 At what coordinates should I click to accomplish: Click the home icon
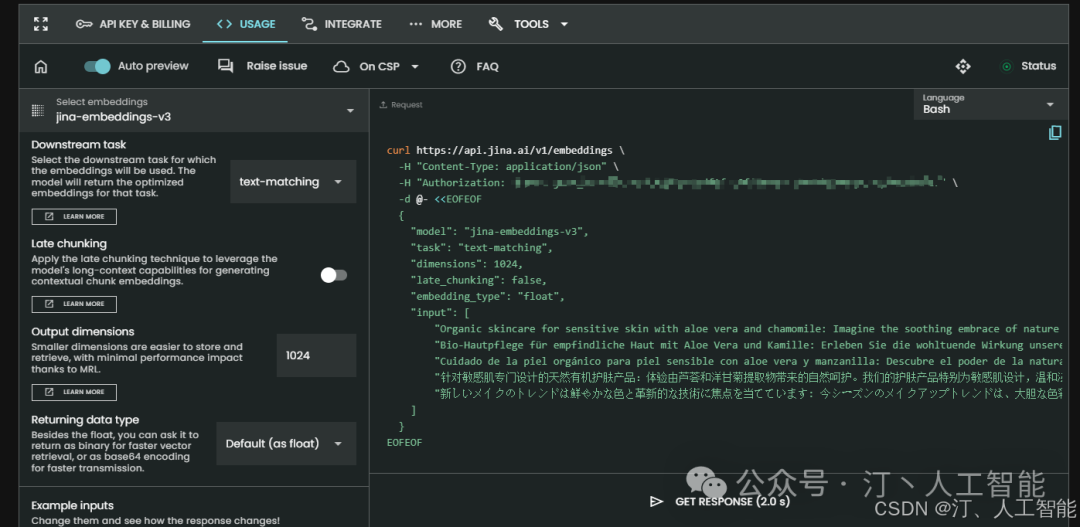point(41,67)
